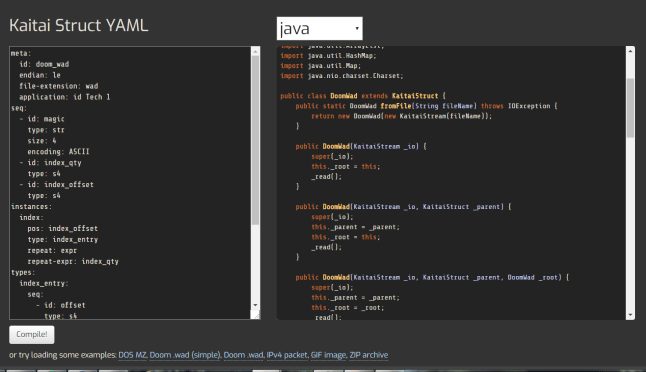Viewport: 646px width, 372px height.
Task: Click YAML editor scroll-up arrow
Action: (255, 51)
